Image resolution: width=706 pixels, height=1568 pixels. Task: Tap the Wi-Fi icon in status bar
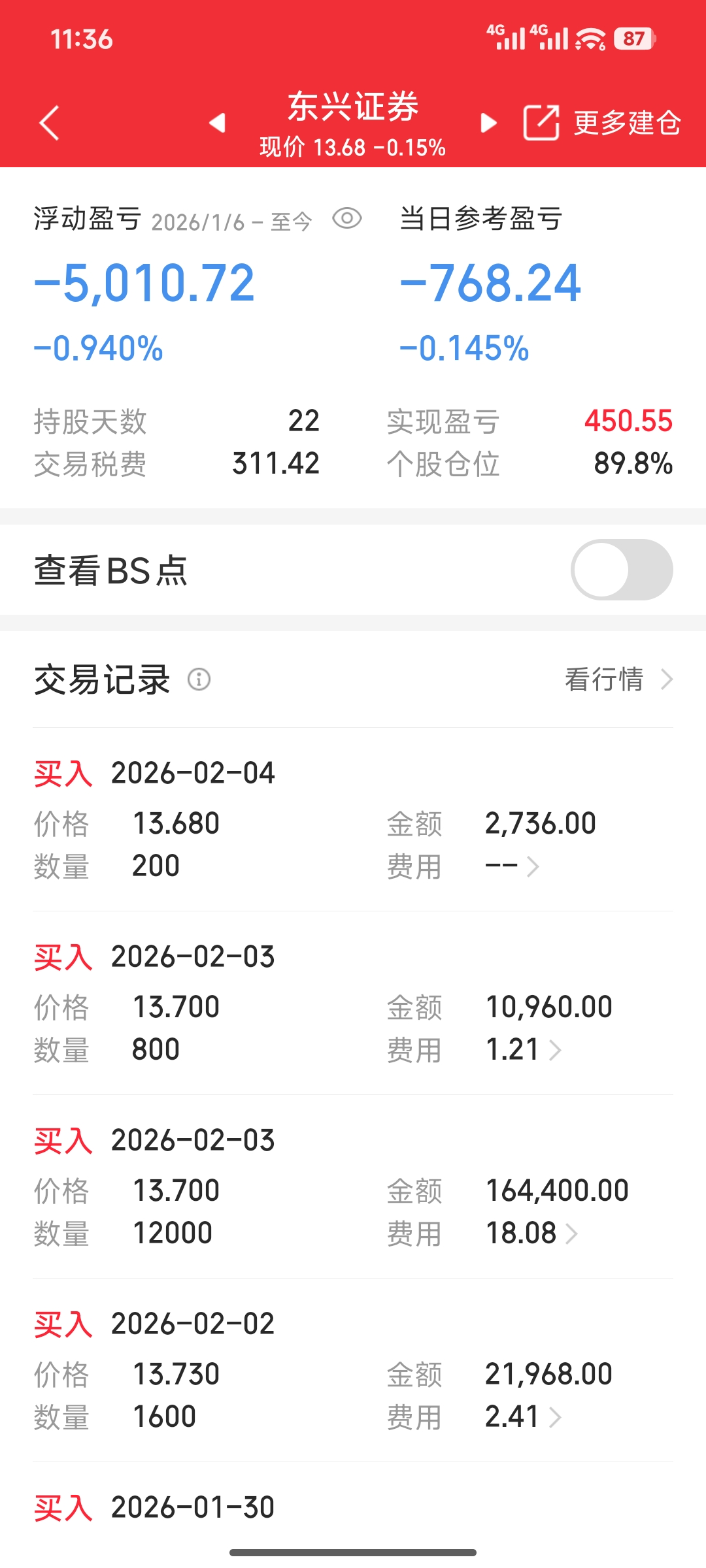tap(590, 39)
